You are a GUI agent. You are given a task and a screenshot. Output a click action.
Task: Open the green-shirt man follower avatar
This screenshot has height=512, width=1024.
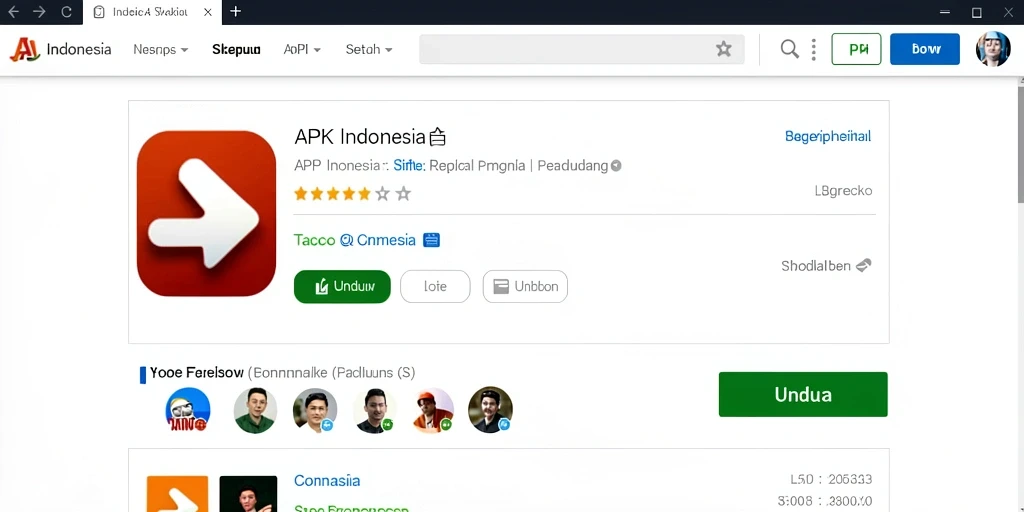tap(255, 410)
